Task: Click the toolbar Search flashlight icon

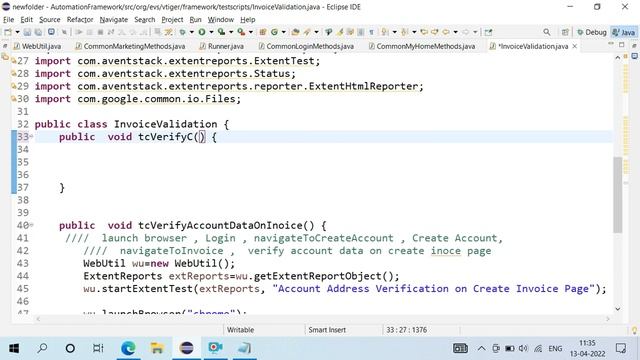Action: (307, 32)
